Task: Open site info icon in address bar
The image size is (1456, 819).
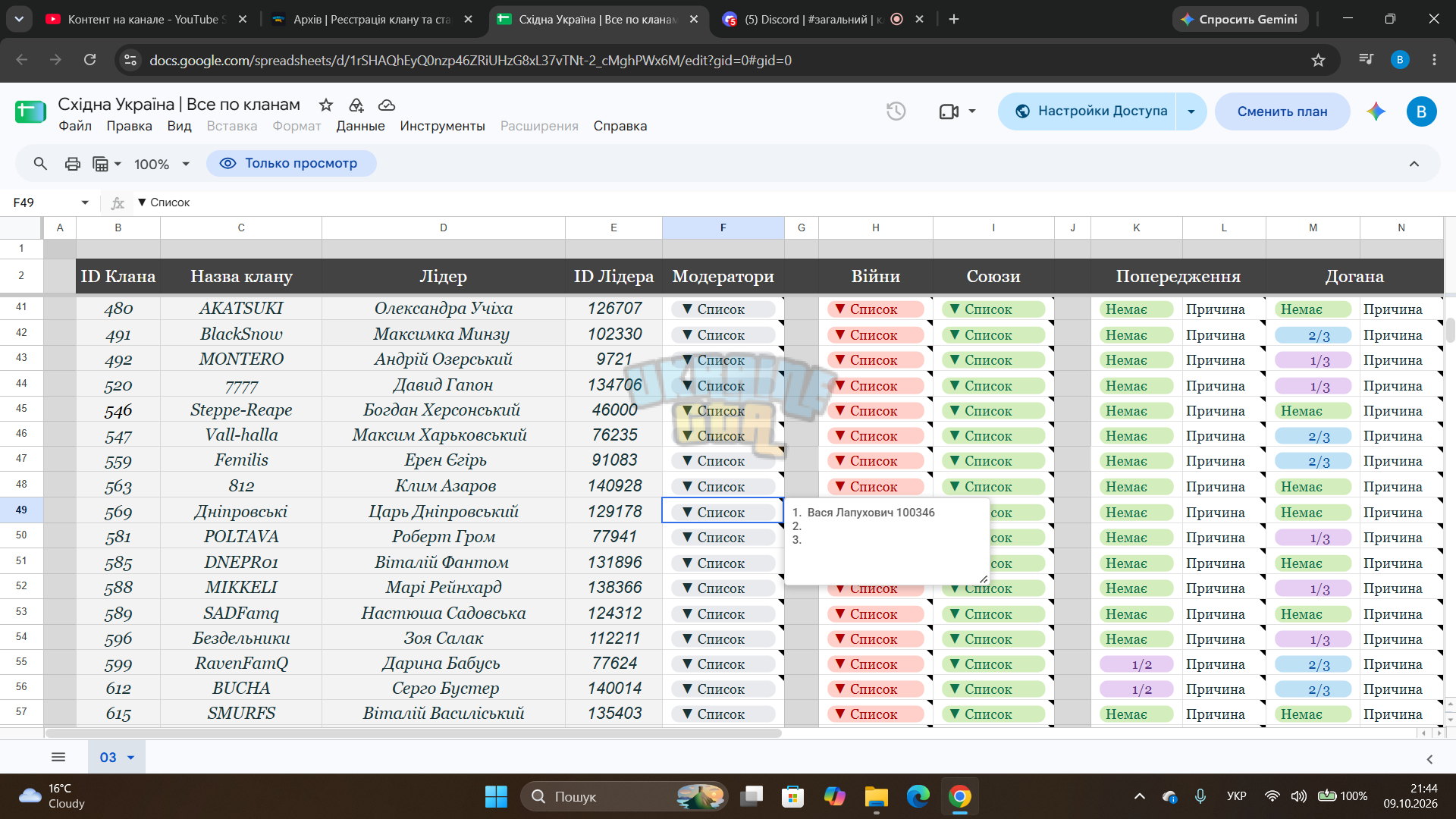Action: [x=130, y=60]
